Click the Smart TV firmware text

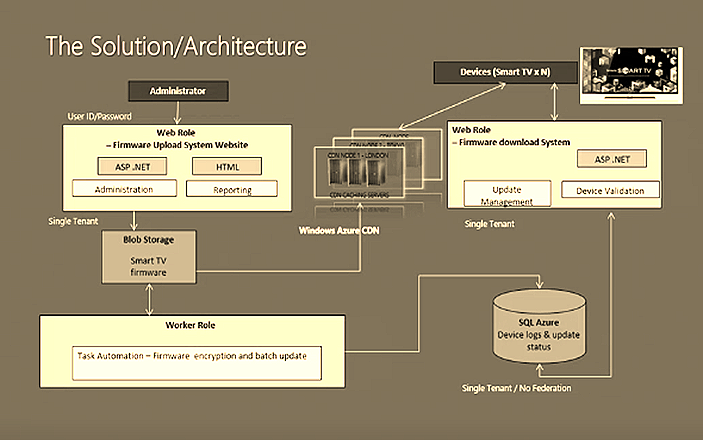[x=148, y=266]
